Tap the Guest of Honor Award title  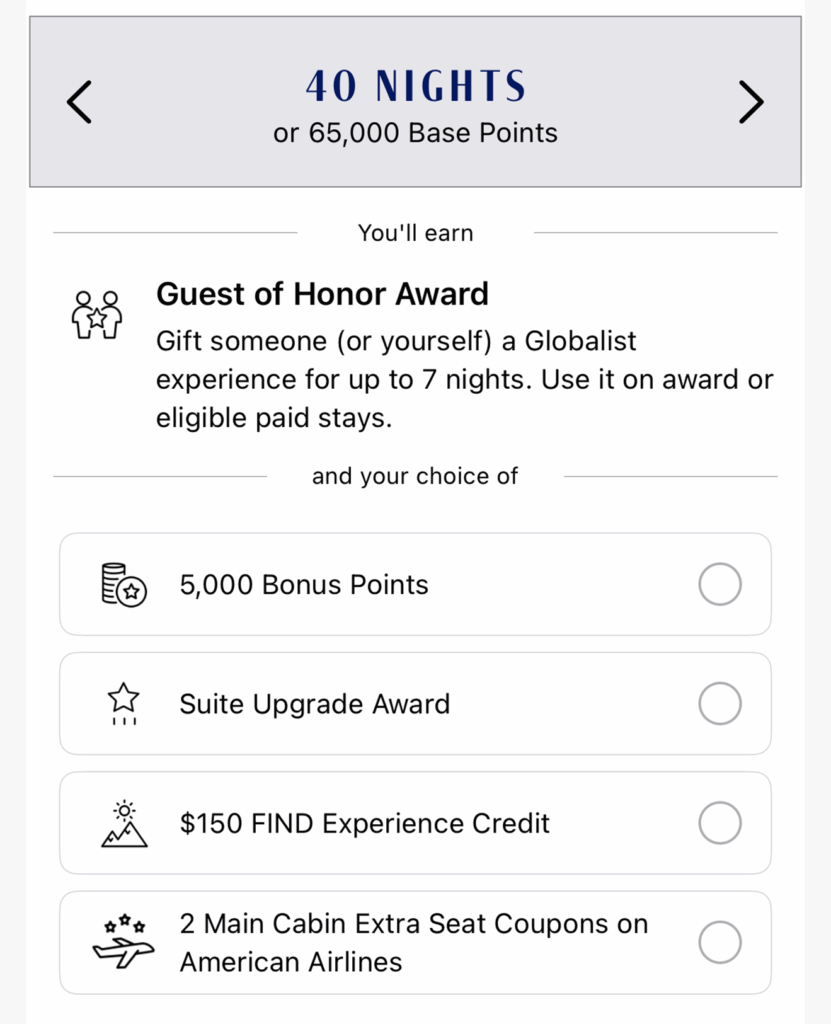(x=322, y=294)
